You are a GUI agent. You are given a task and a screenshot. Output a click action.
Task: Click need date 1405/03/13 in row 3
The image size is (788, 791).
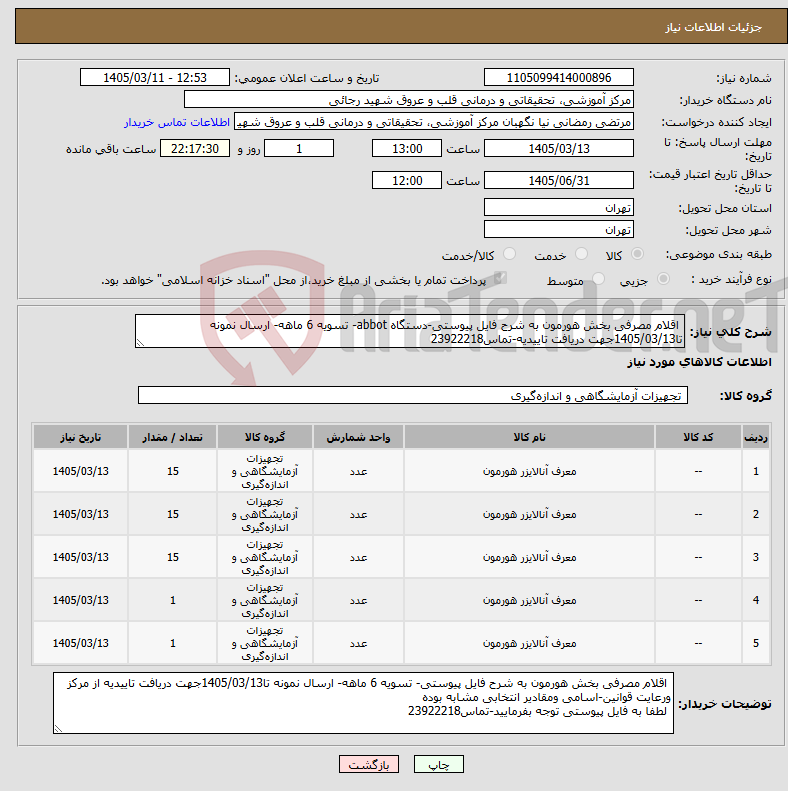[x=81, y=557]
